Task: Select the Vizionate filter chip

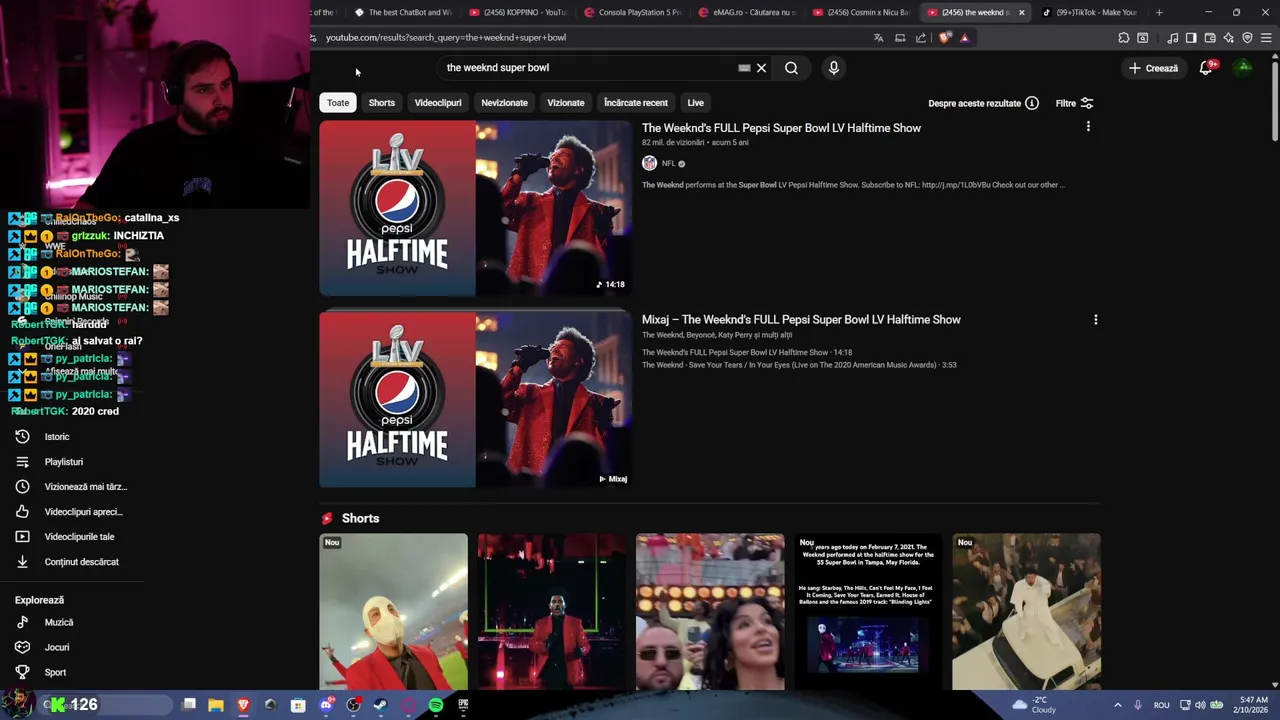Action: coord(566,103)
